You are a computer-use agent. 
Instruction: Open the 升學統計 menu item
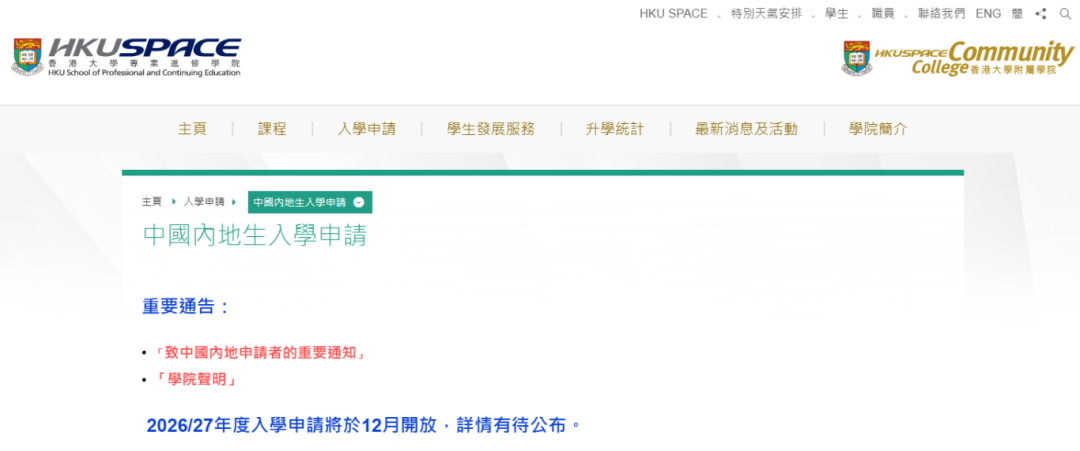(614, 129)
